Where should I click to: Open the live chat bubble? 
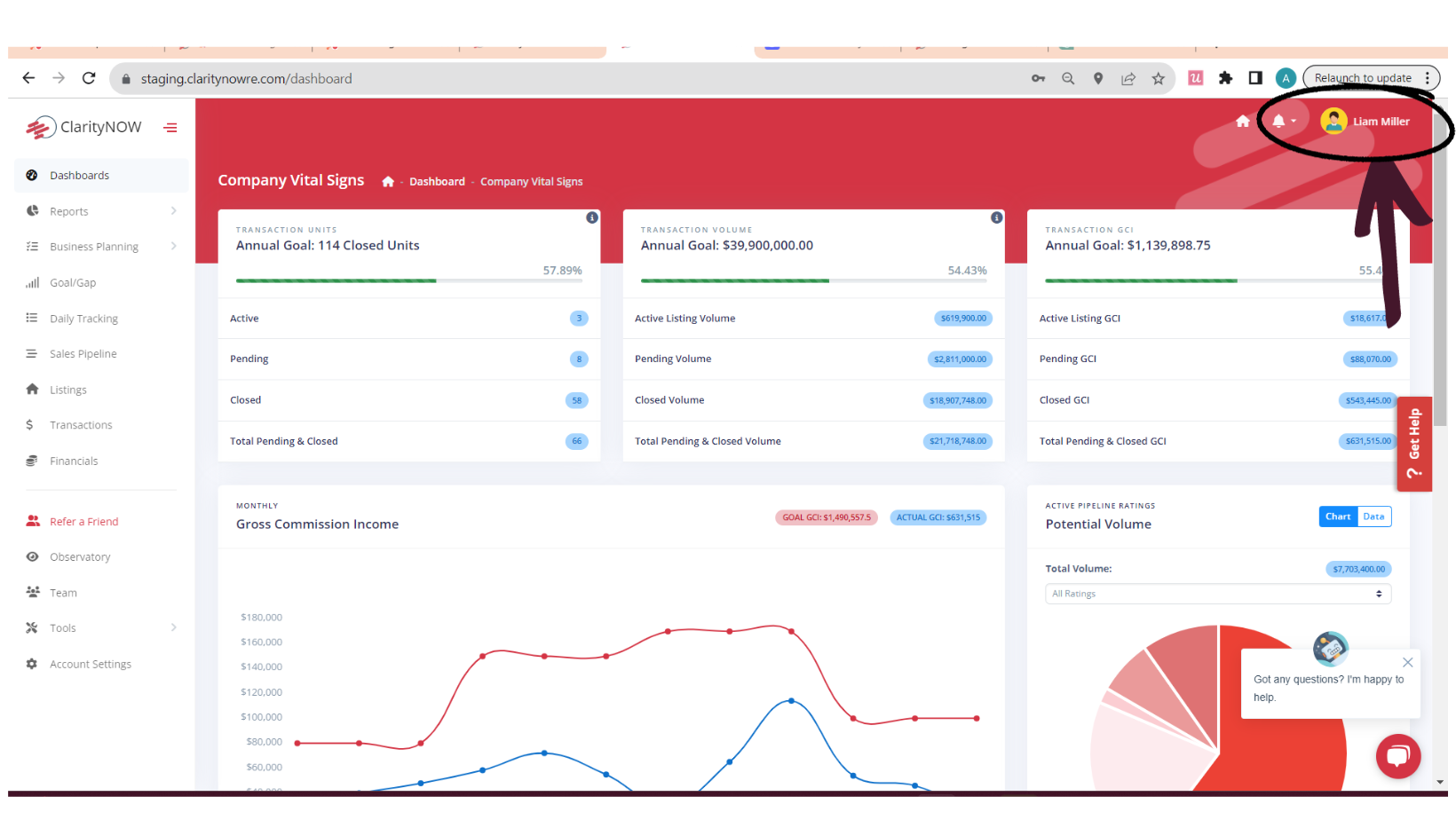(x=1398, y=756)
